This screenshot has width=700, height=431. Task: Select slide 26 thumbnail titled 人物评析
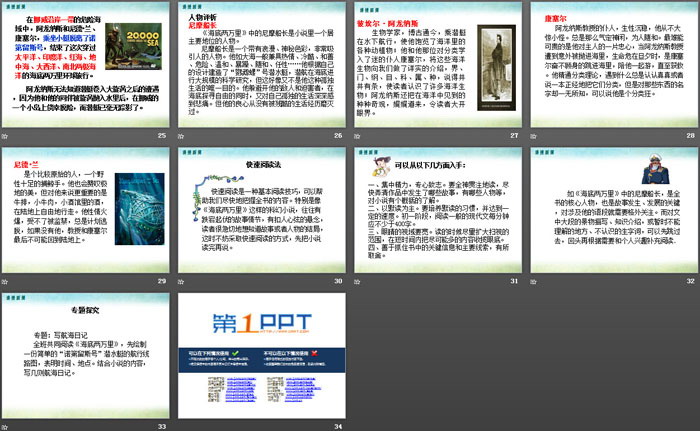pyautogui.click(x=262, y=64)
